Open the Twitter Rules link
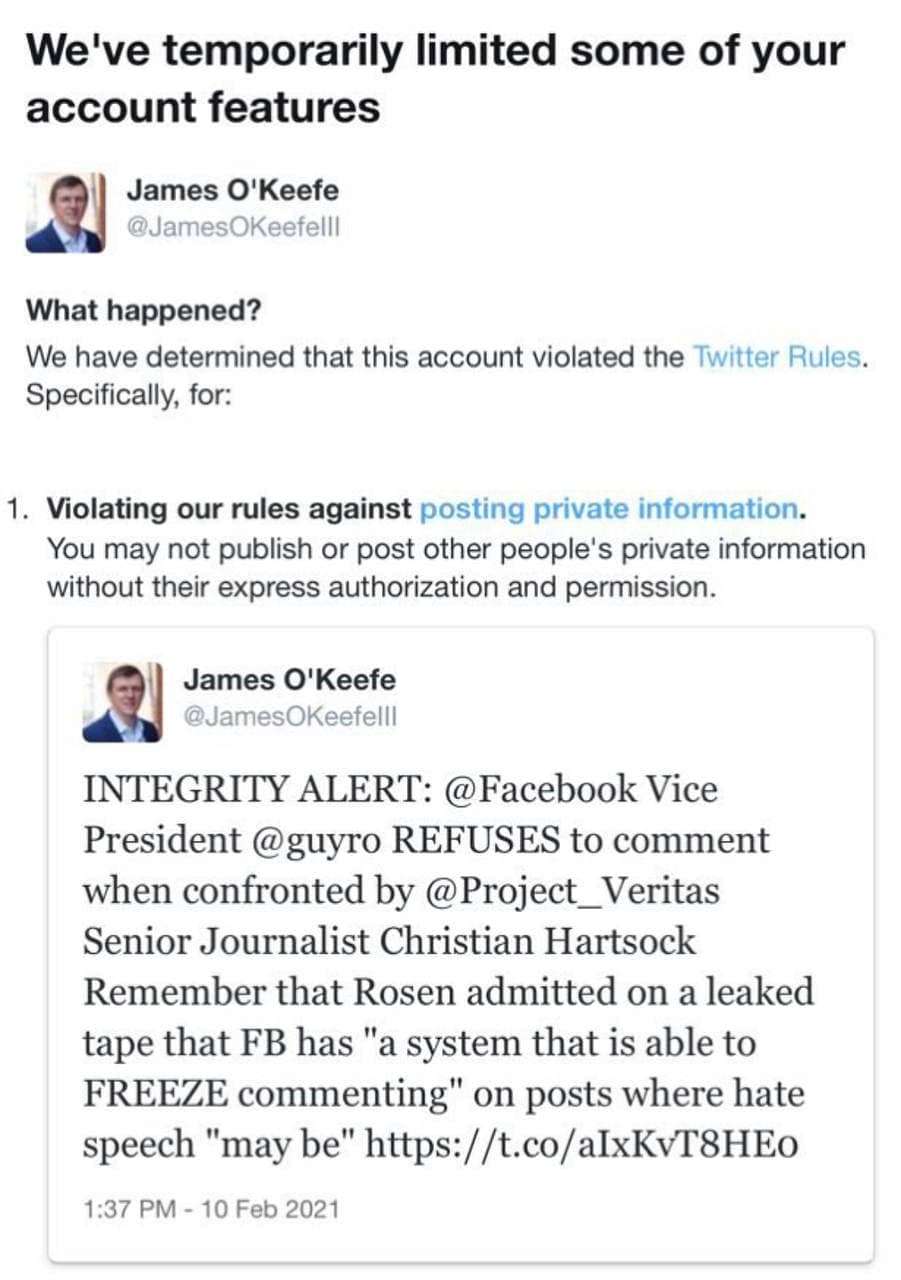Viewport: 901px width, 1280px height. (x=777, y=357)
